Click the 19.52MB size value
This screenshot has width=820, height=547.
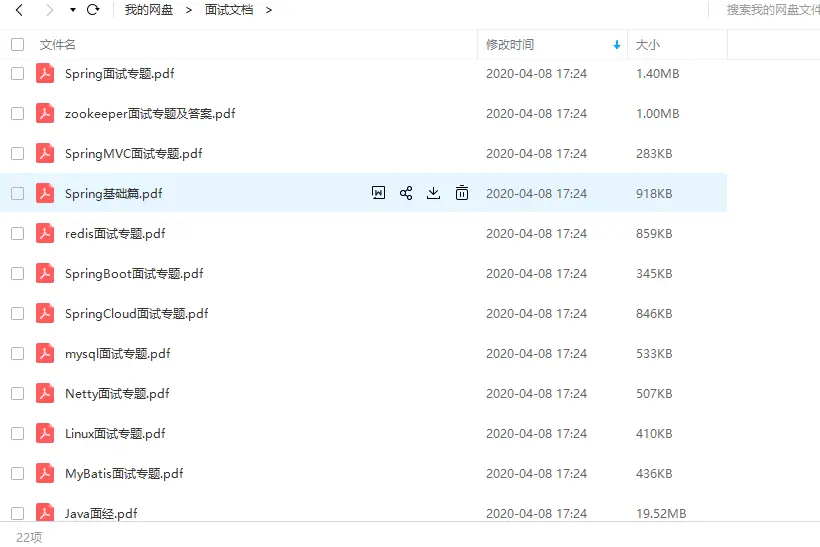661,514
